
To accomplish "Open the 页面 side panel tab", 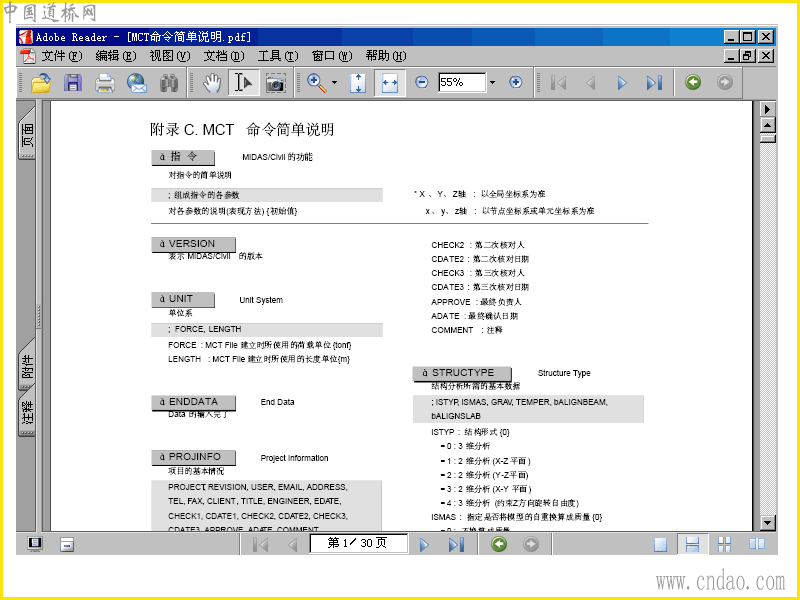I will click(x=27, y=134).
